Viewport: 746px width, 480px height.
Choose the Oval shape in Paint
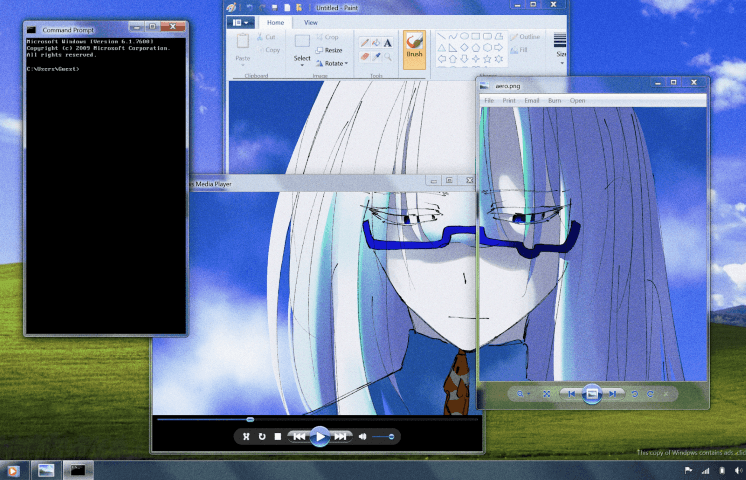(x=464, y=37)
